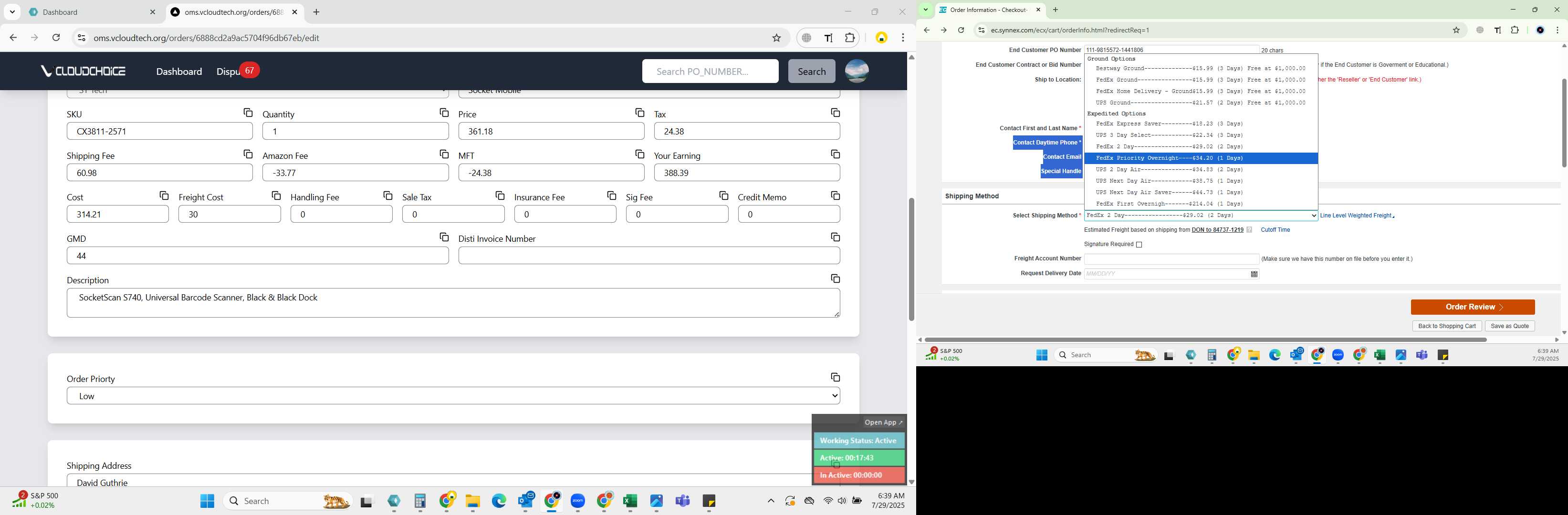Copy the MFT field value

[640, 154]
